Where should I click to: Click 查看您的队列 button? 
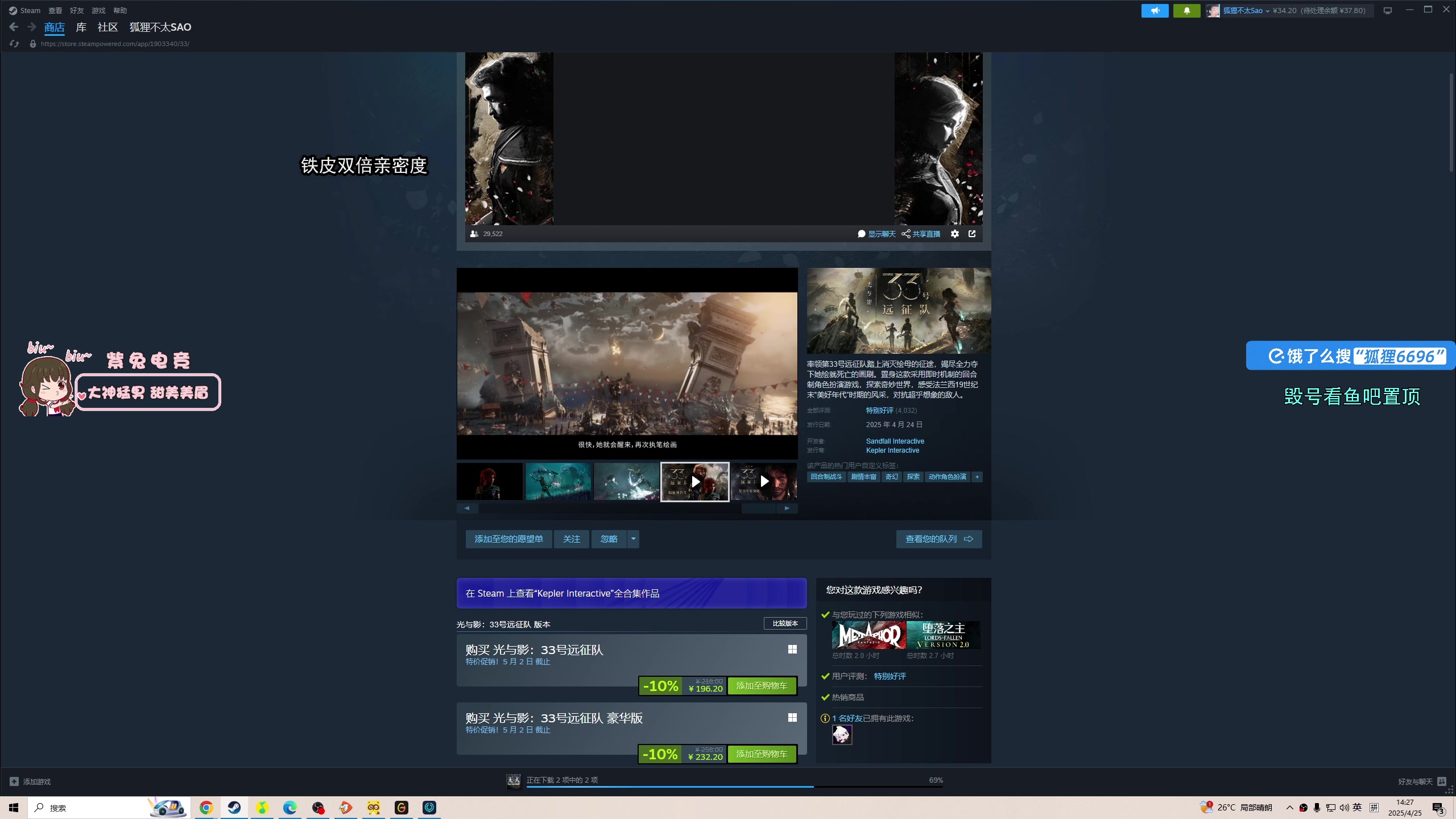click(x=939, y=539)
